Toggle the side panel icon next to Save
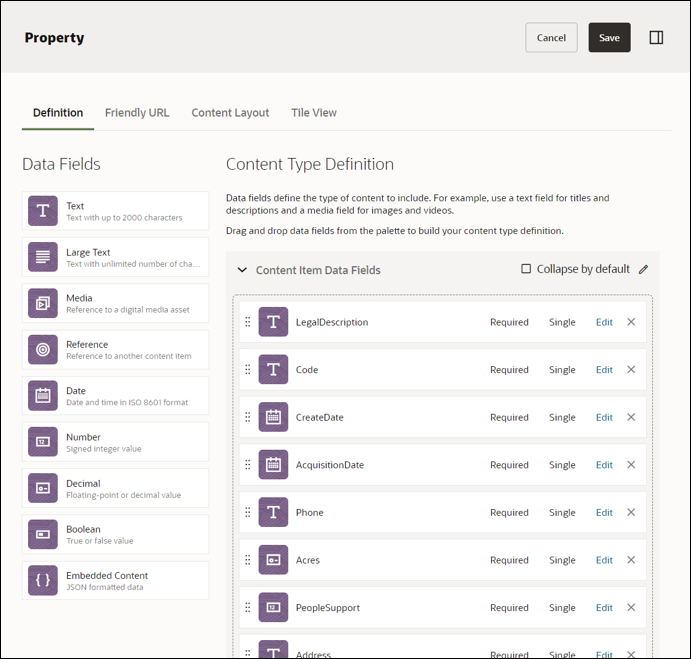This screenshot has height=659, width=691. click(x=656, y=37)
